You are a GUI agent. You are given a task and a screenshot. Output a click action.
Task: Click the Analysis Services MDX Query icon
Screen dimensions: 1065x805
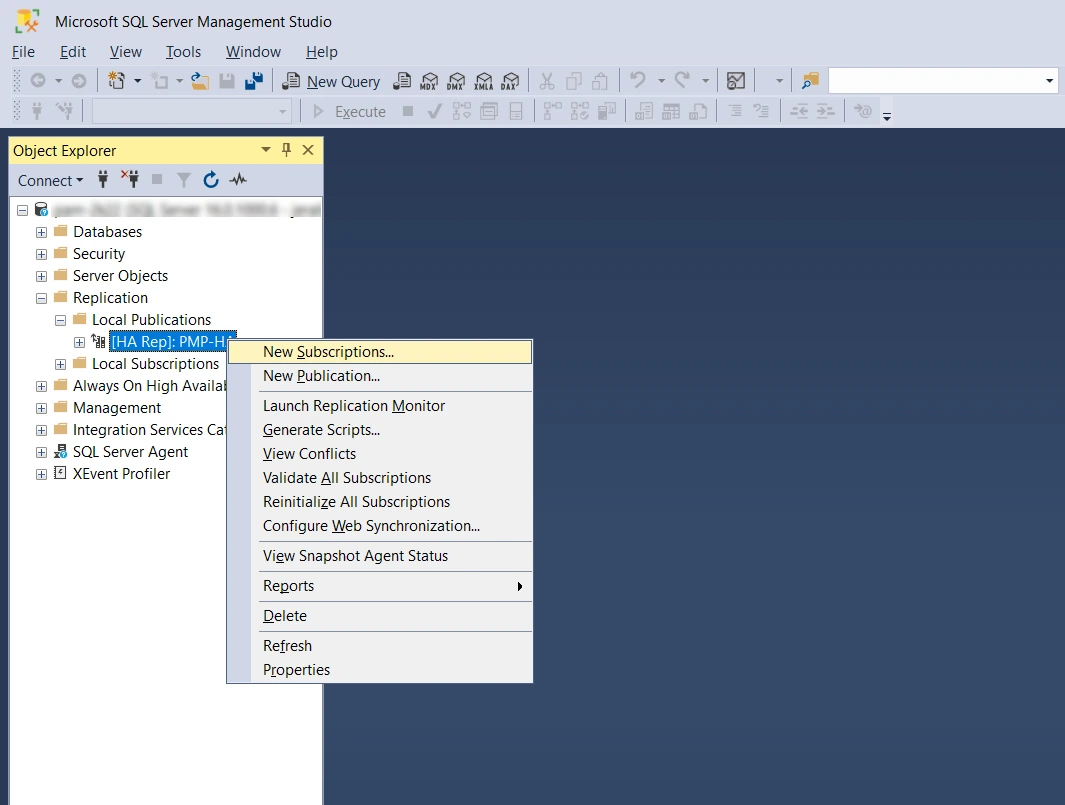[430, 81]
